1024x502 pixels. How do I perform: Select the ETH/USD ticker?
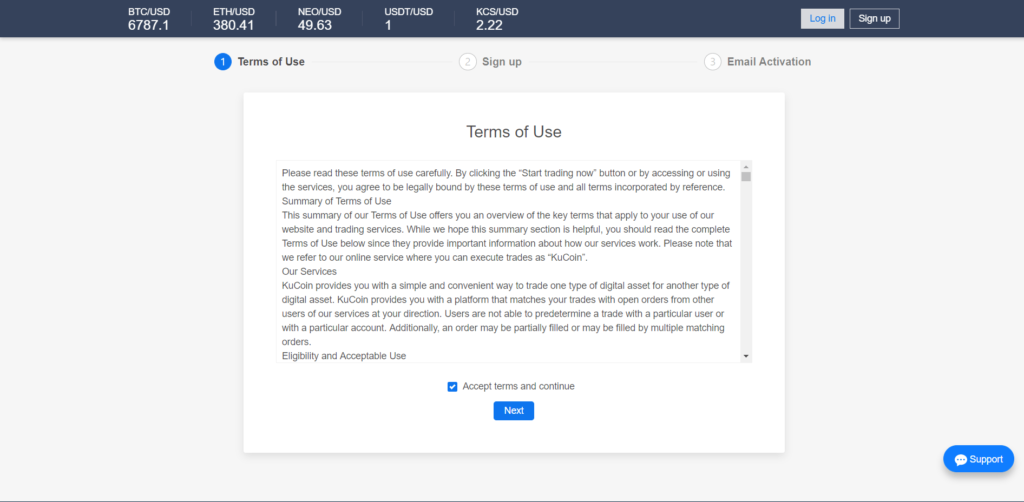coord(234,19)
